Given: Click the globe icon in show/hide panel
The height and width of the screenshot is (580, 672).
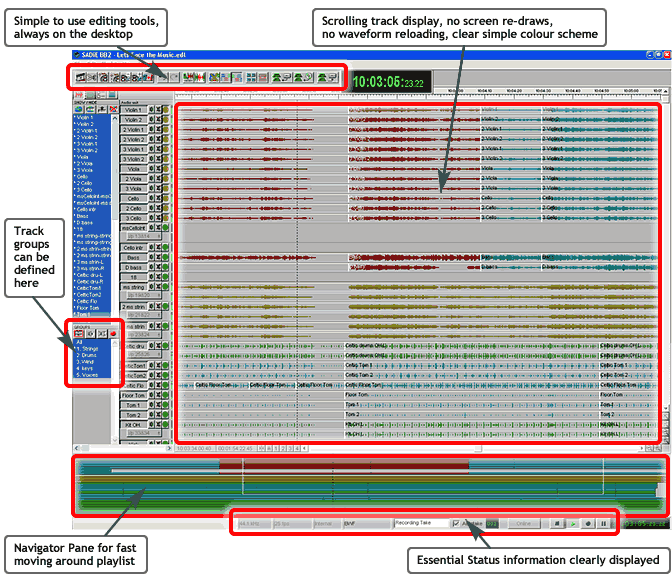Looking at the screenshot, I should tap(78, 109).
